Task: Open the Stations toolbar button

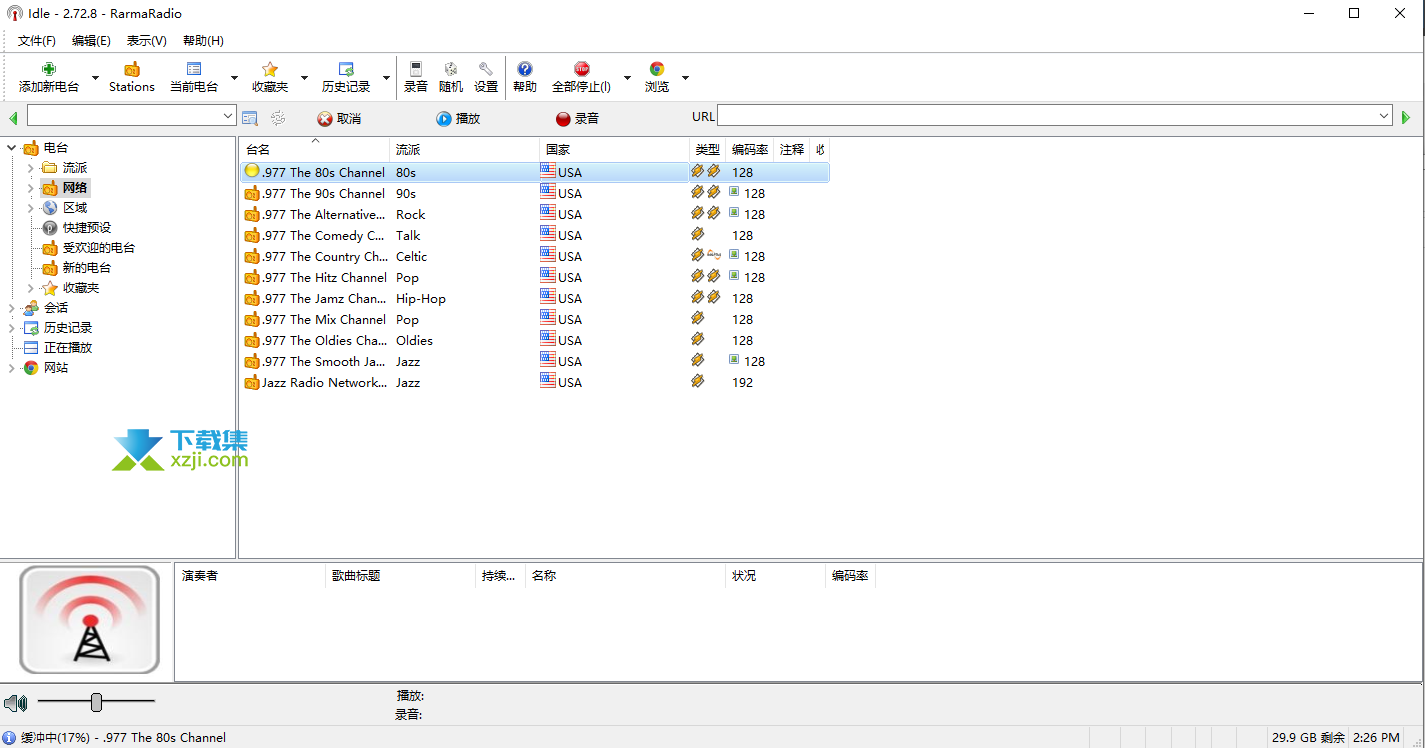Action: point(132,77)
